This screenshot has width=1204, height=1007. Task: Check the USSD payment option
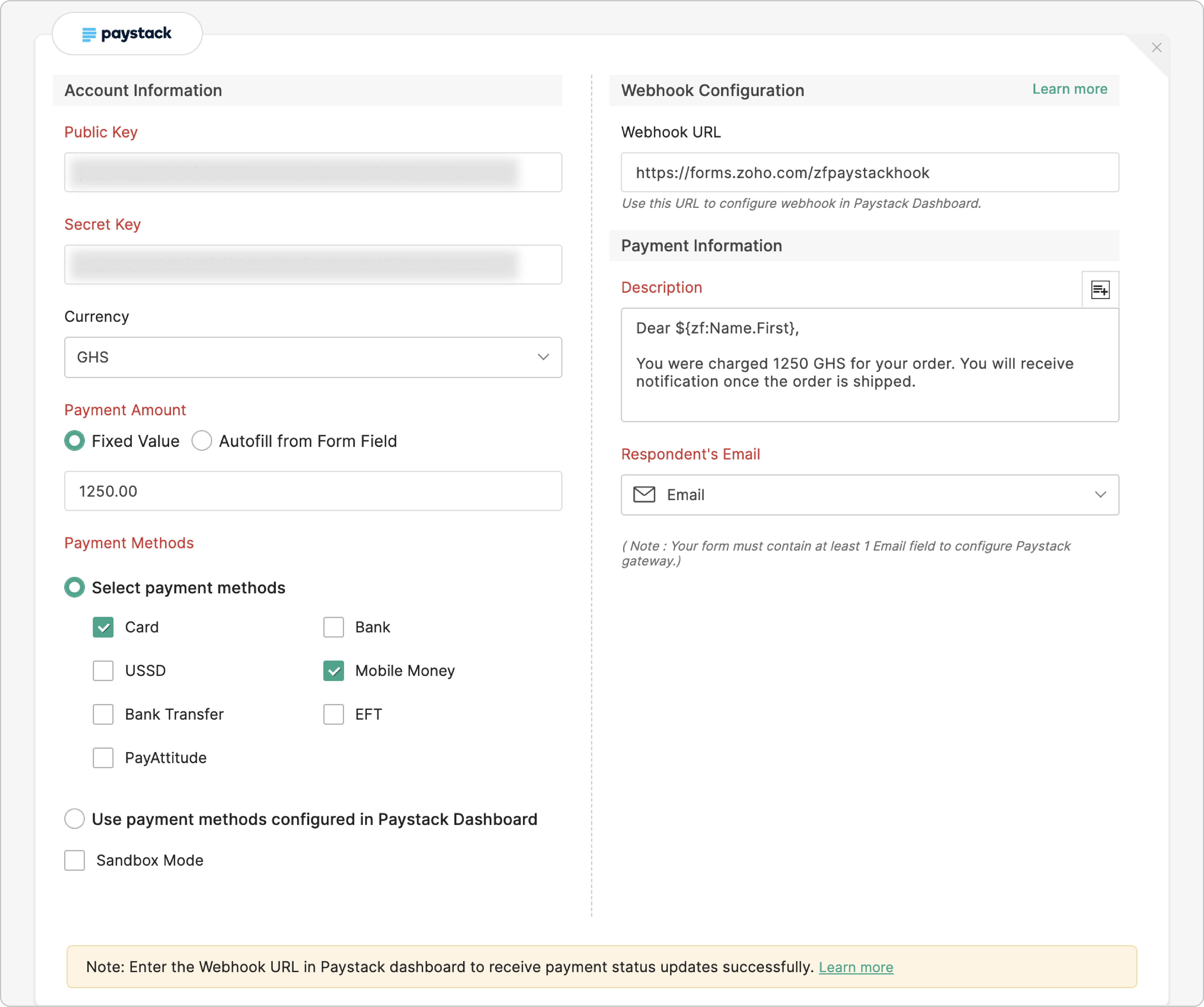103,671
